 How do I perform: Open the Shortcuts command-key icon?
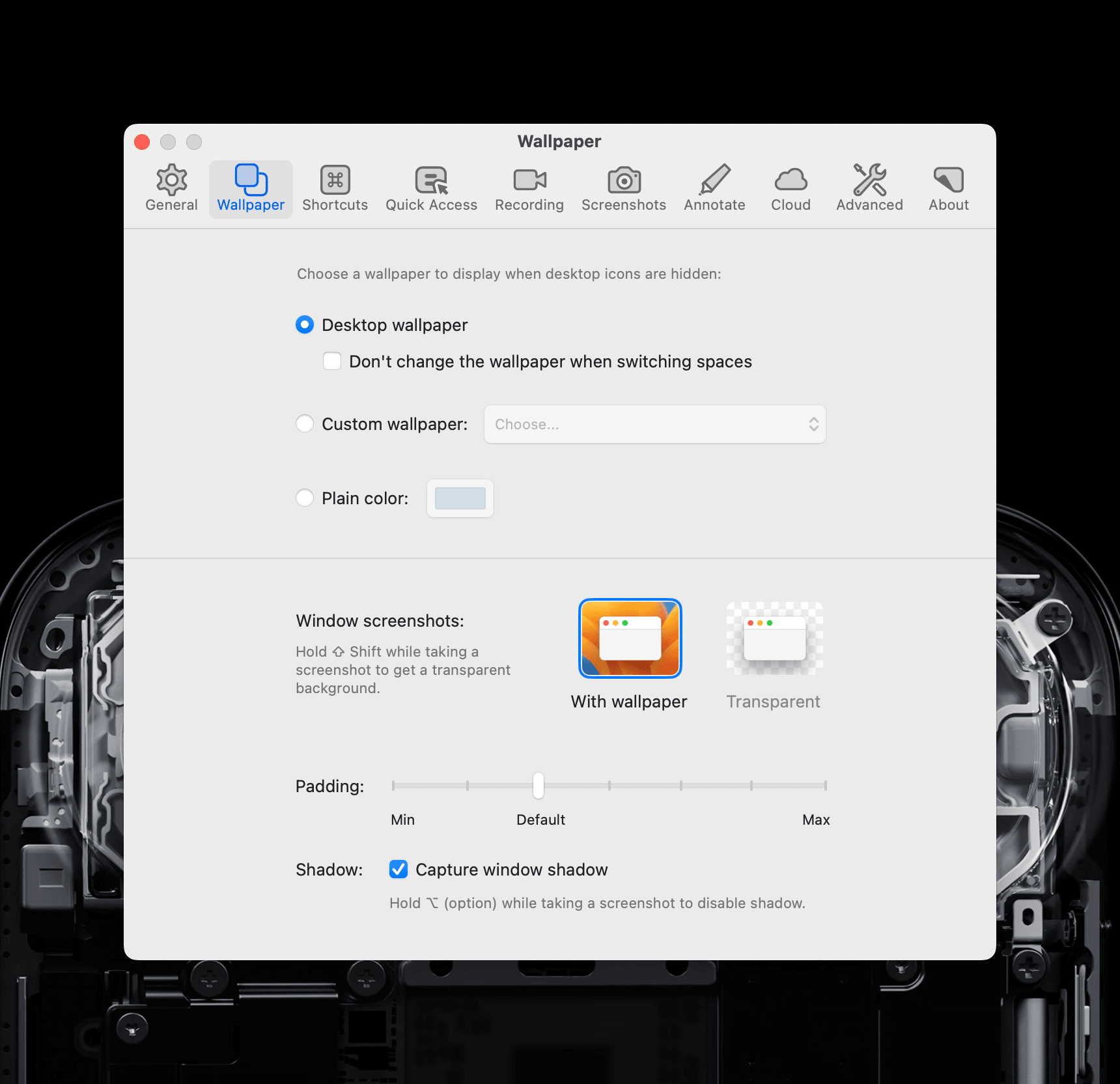335,180
